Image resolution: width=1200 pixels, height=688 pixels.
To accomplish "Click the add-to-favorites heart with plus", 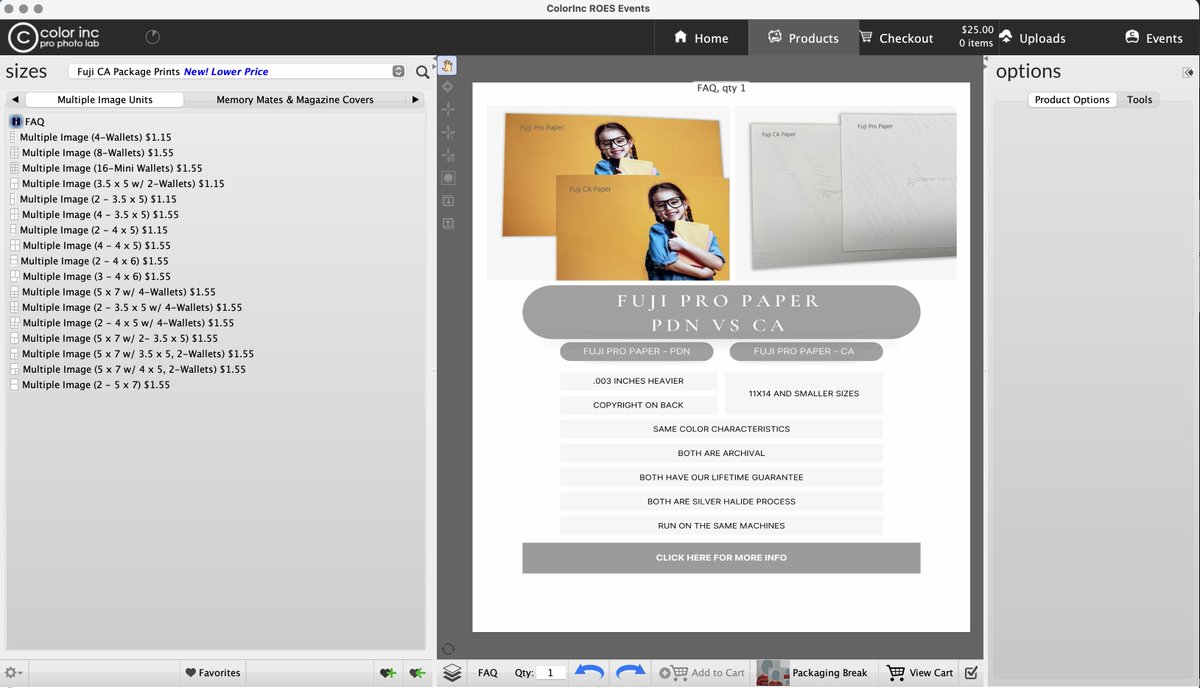I will pos(388,673).
